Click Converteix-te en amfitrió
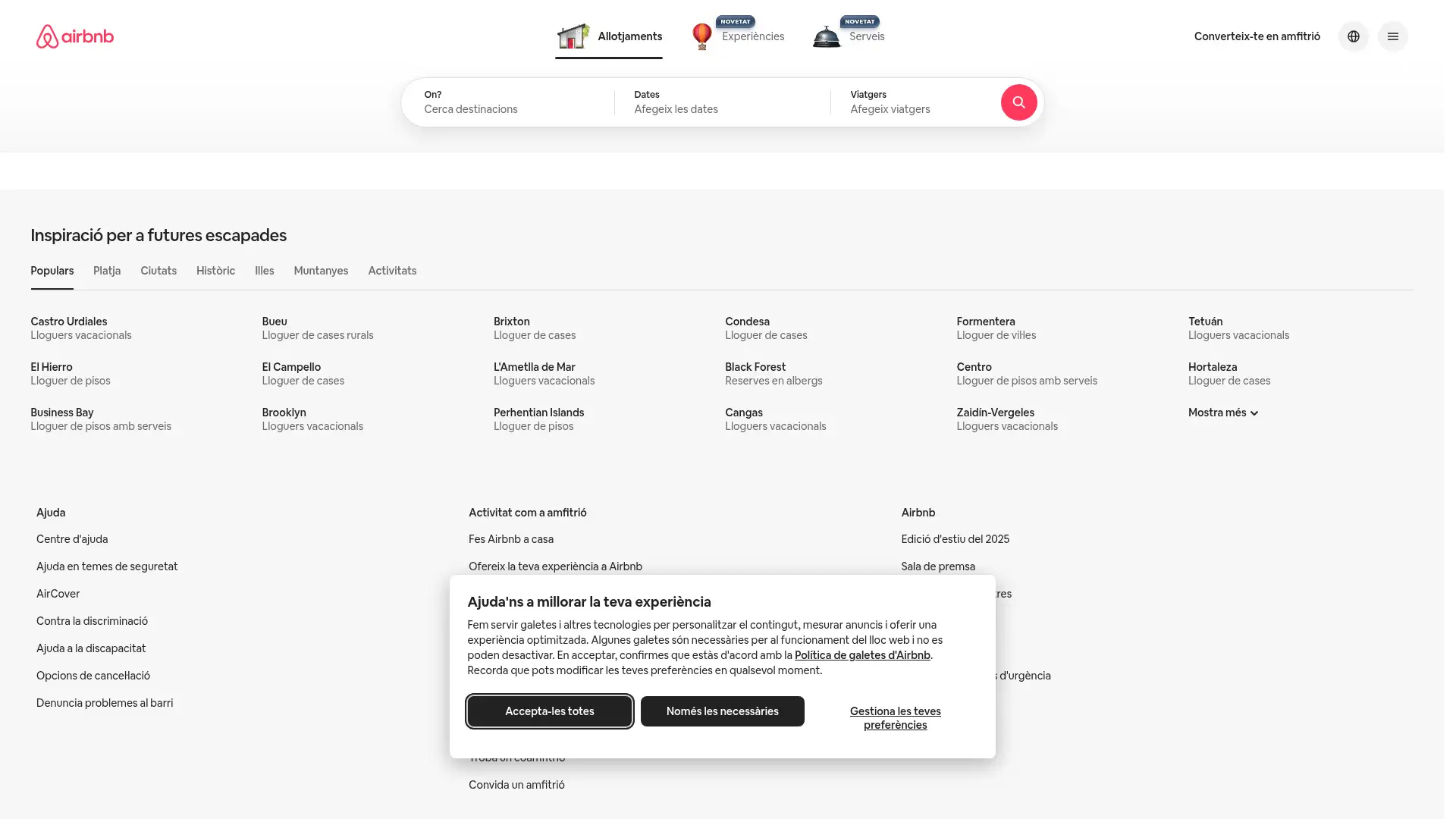Image resolution: width=1456 pixels, height=819 pixels. coord(1257,36)
